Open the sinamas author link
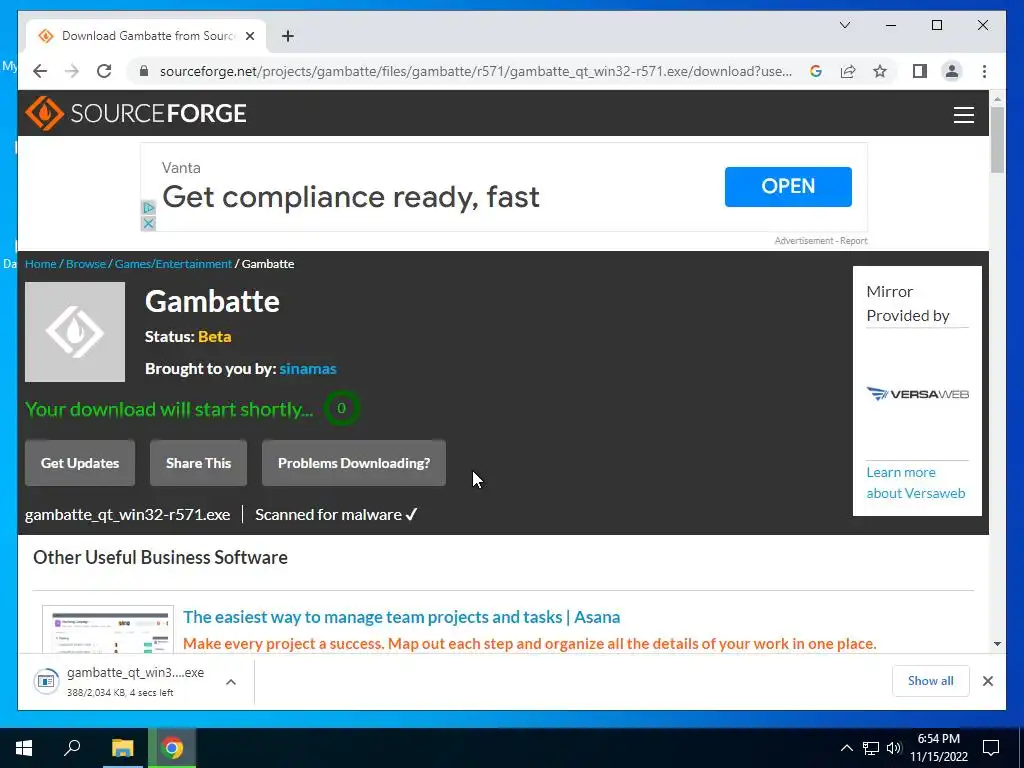This screenshot has width=1024, height=768. [308, 369]
